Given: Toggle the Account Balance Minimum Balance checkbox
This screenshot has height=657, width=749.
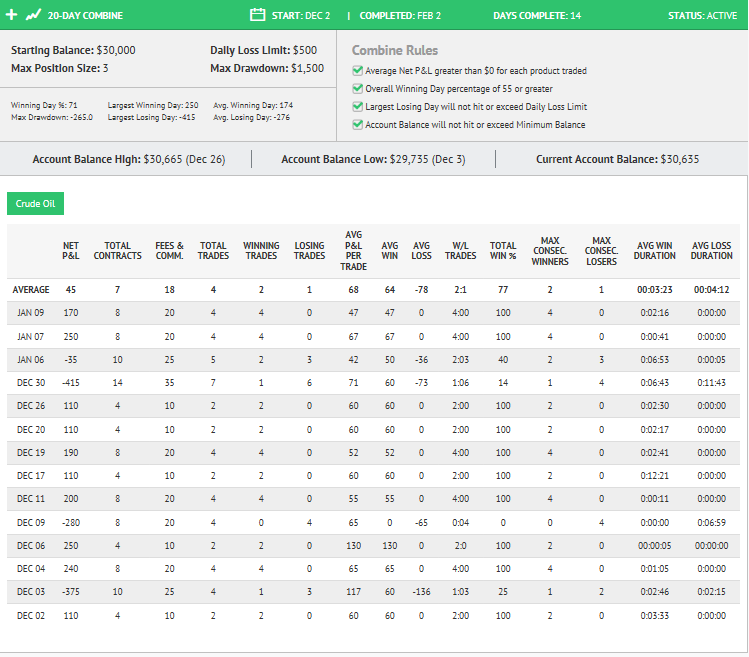Looking at the screenshot, I should click(x=357, y=125).
